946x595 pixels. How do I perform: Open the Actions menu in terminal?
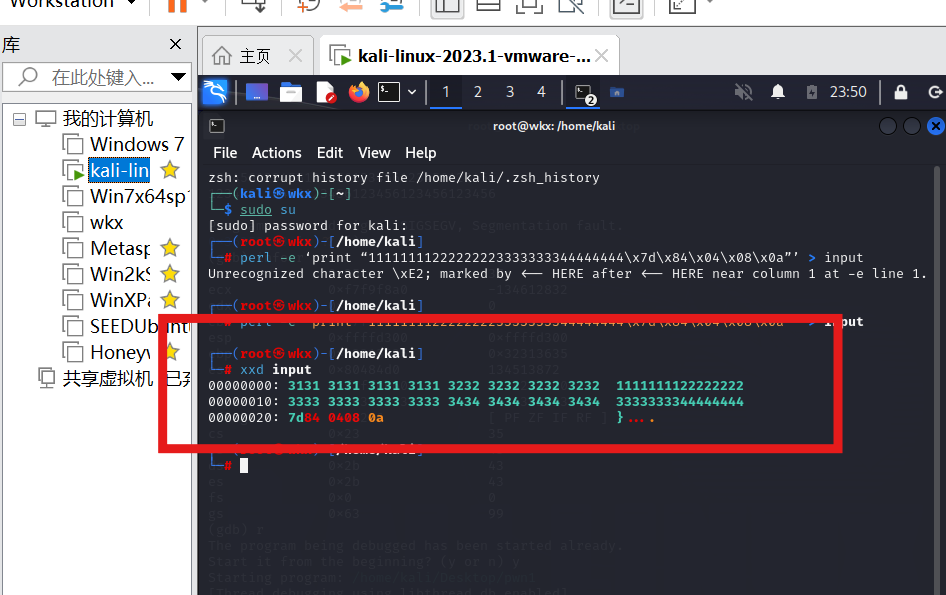[x=276, y=153]
